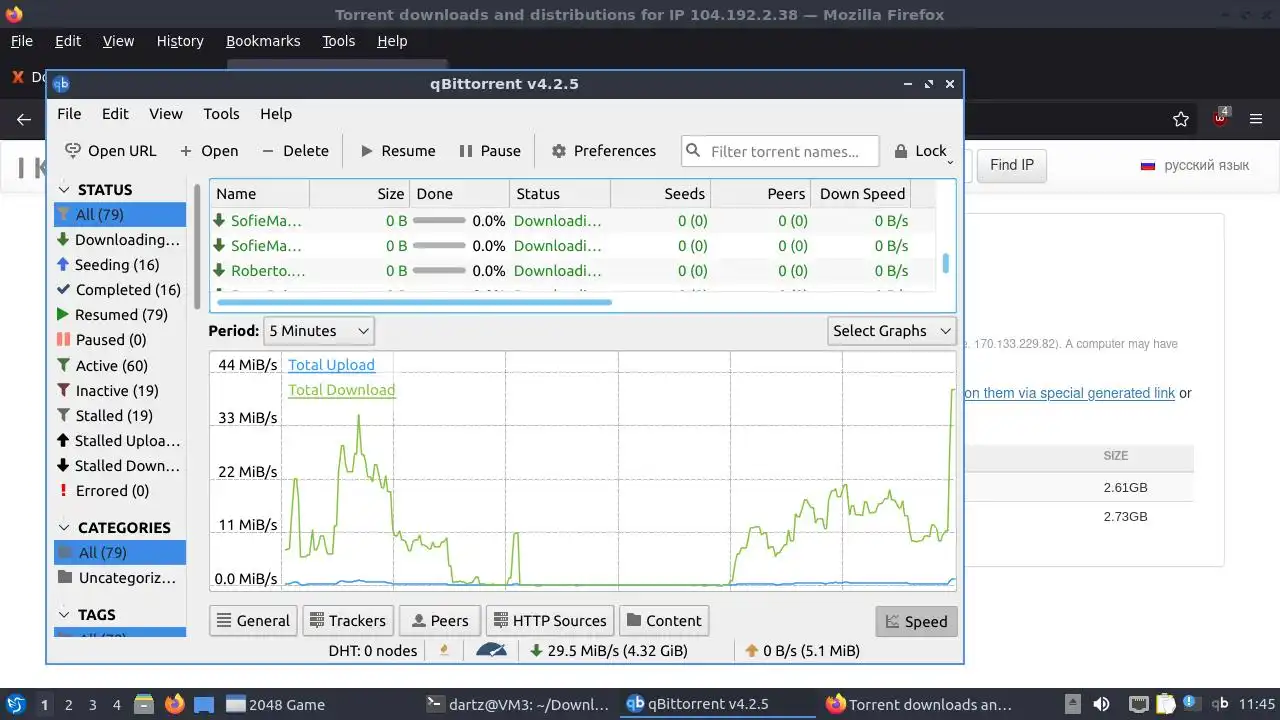Viewport: 1280px width, 720px height.
Task: Collapse the CATEGORIES section
Action: pyautogui.click(x=64, y=528)
